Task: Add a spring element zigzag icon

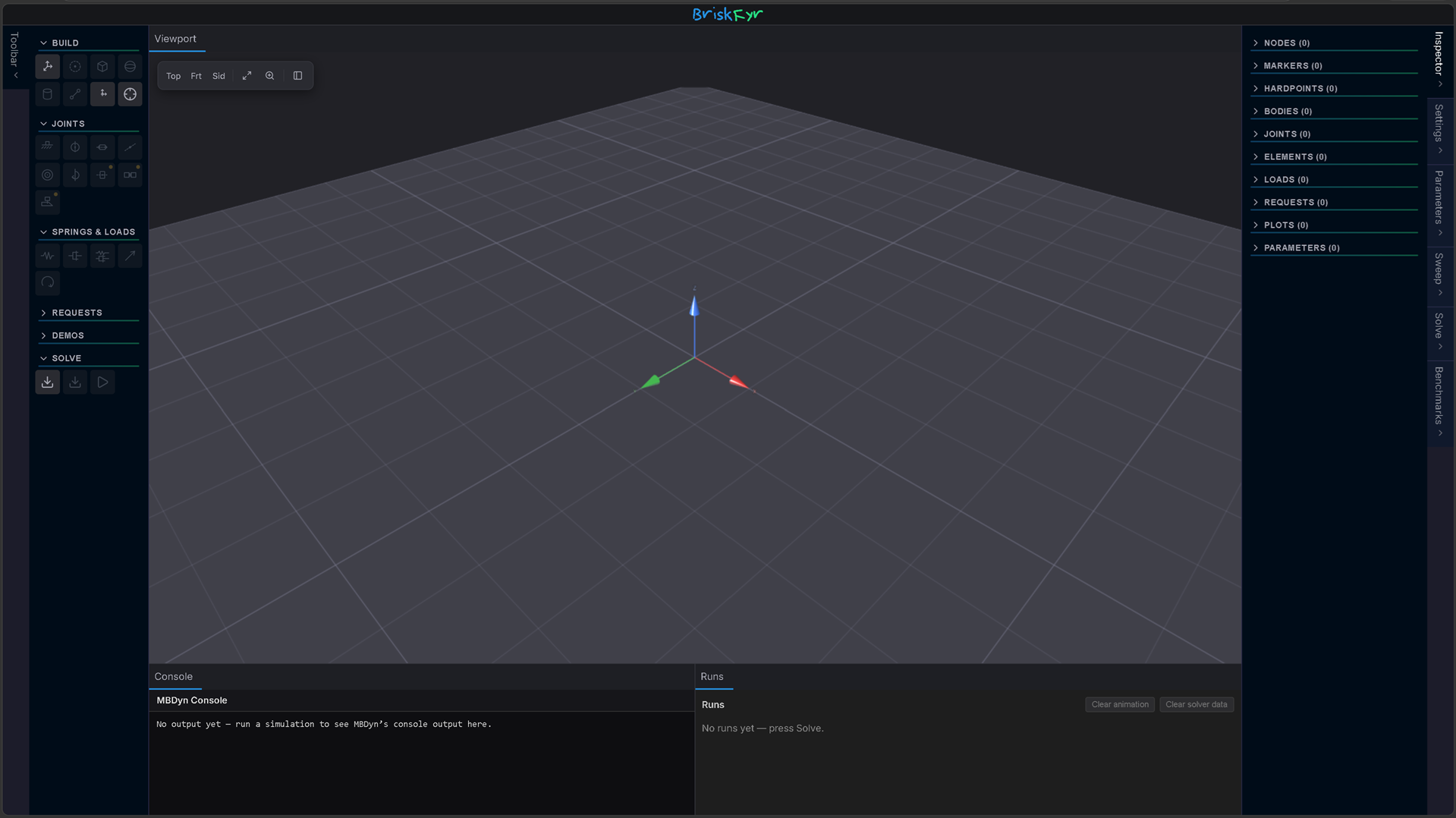Action: (x=47, y=256)
